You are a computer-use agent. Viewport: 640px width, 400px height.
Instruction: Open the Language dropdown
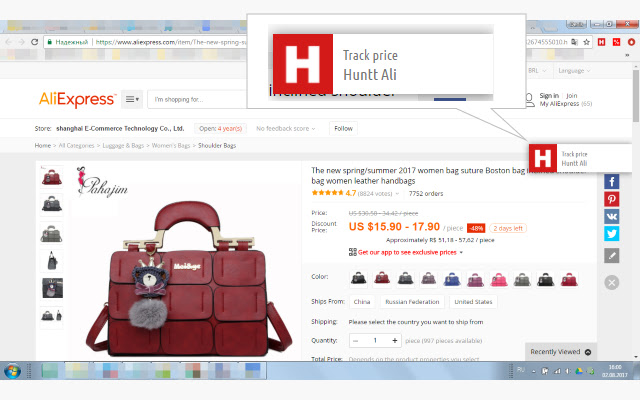(574, 71)
